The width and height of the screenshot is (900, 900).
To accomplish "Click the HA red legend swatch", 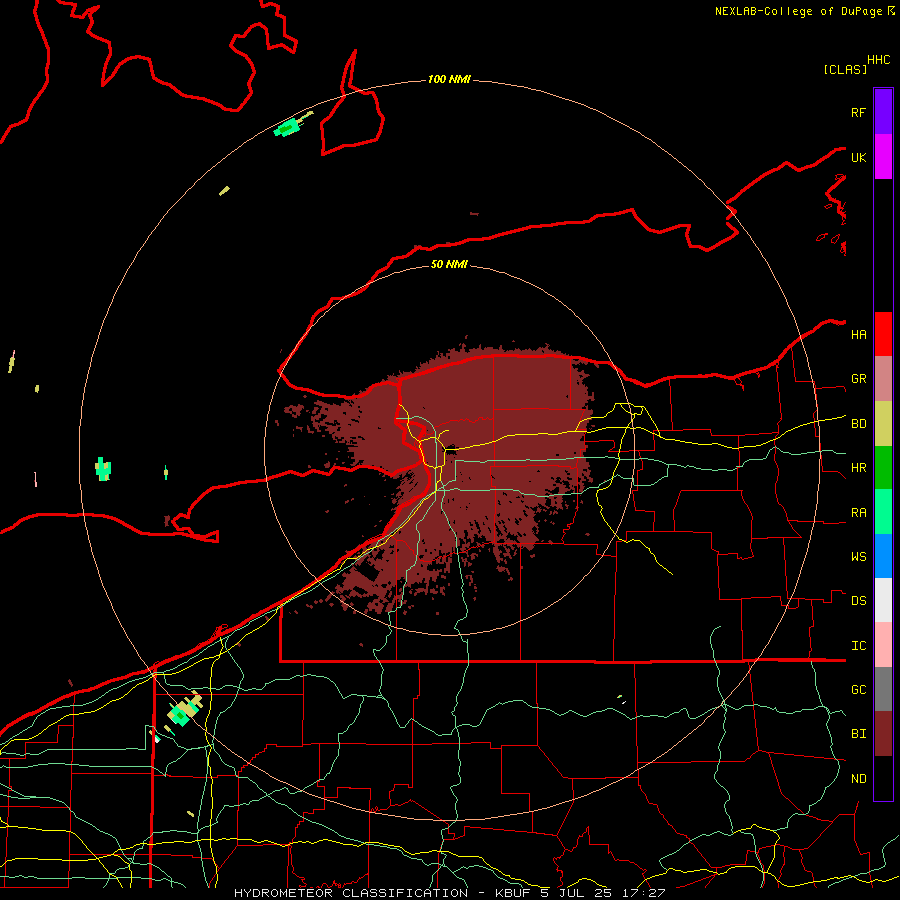I will (x=883, y=334).
